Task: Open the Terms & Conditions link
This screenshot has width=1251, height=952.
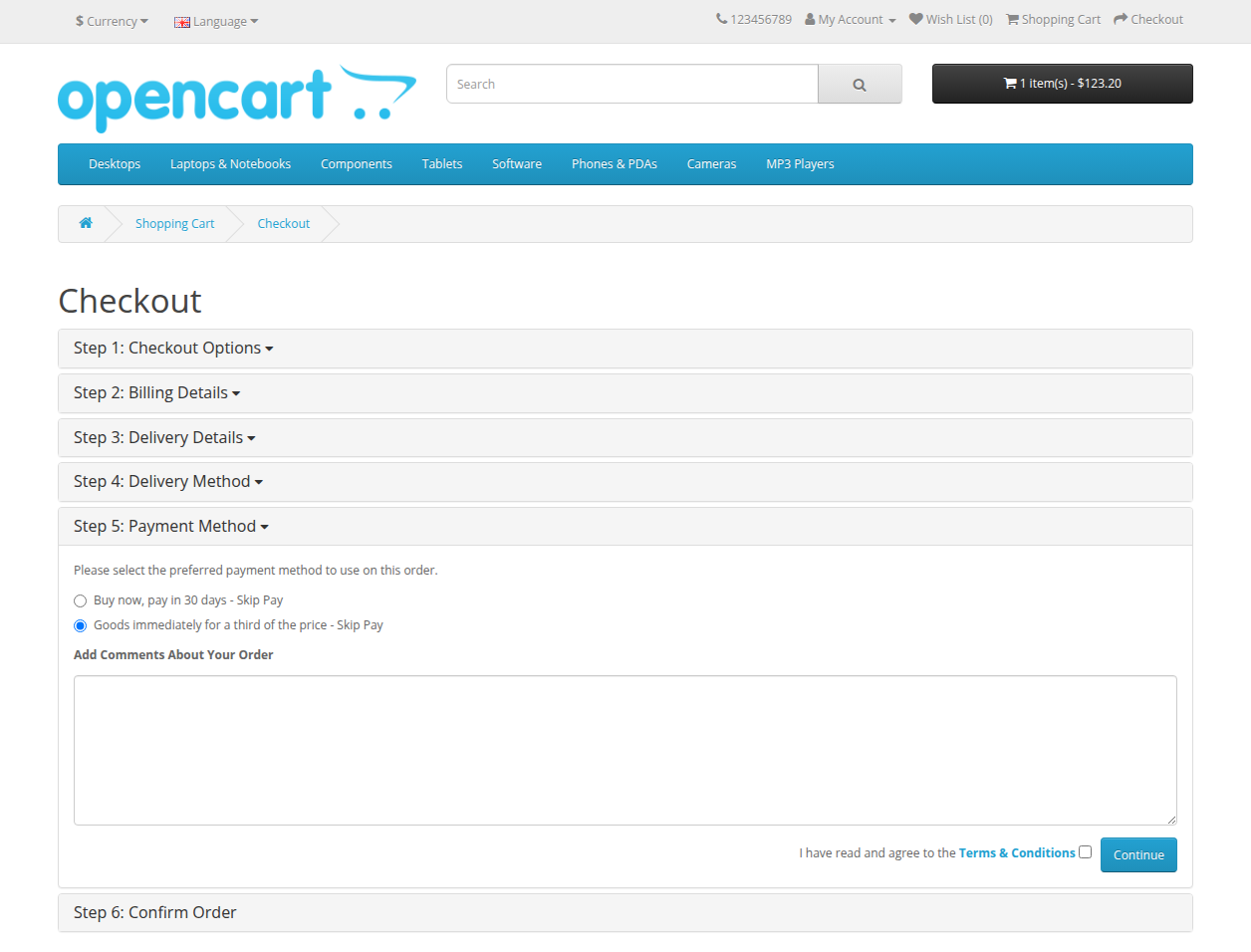Action: tap(1016, 853)
